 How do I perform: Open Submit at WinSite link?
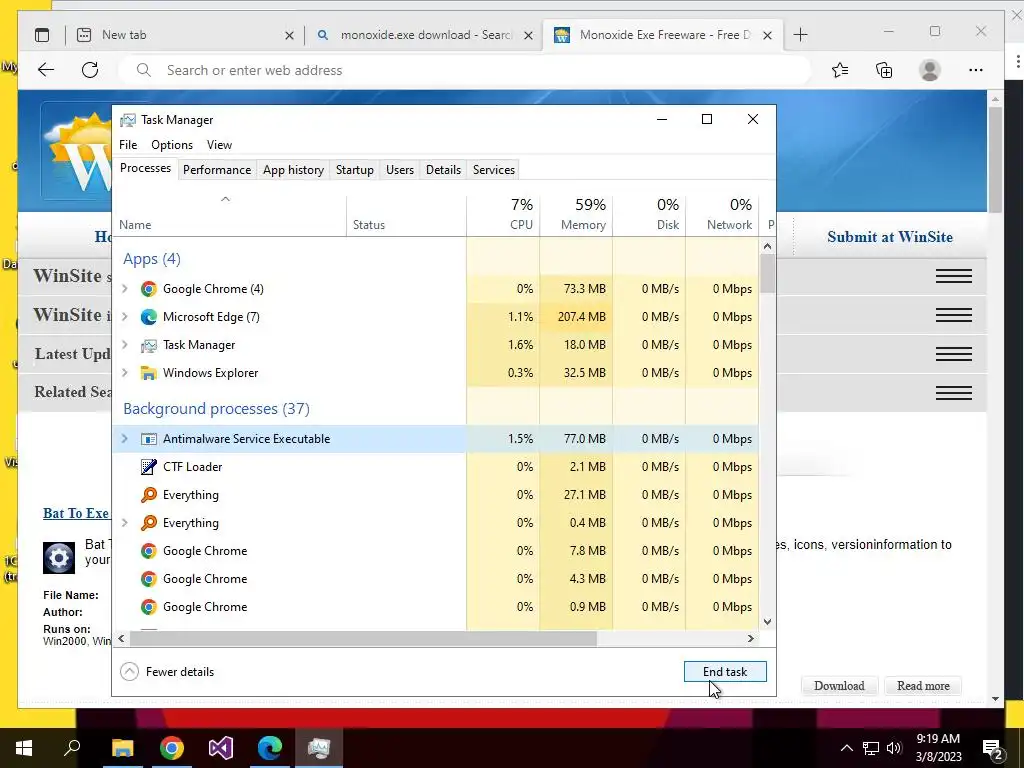point(889,237)
